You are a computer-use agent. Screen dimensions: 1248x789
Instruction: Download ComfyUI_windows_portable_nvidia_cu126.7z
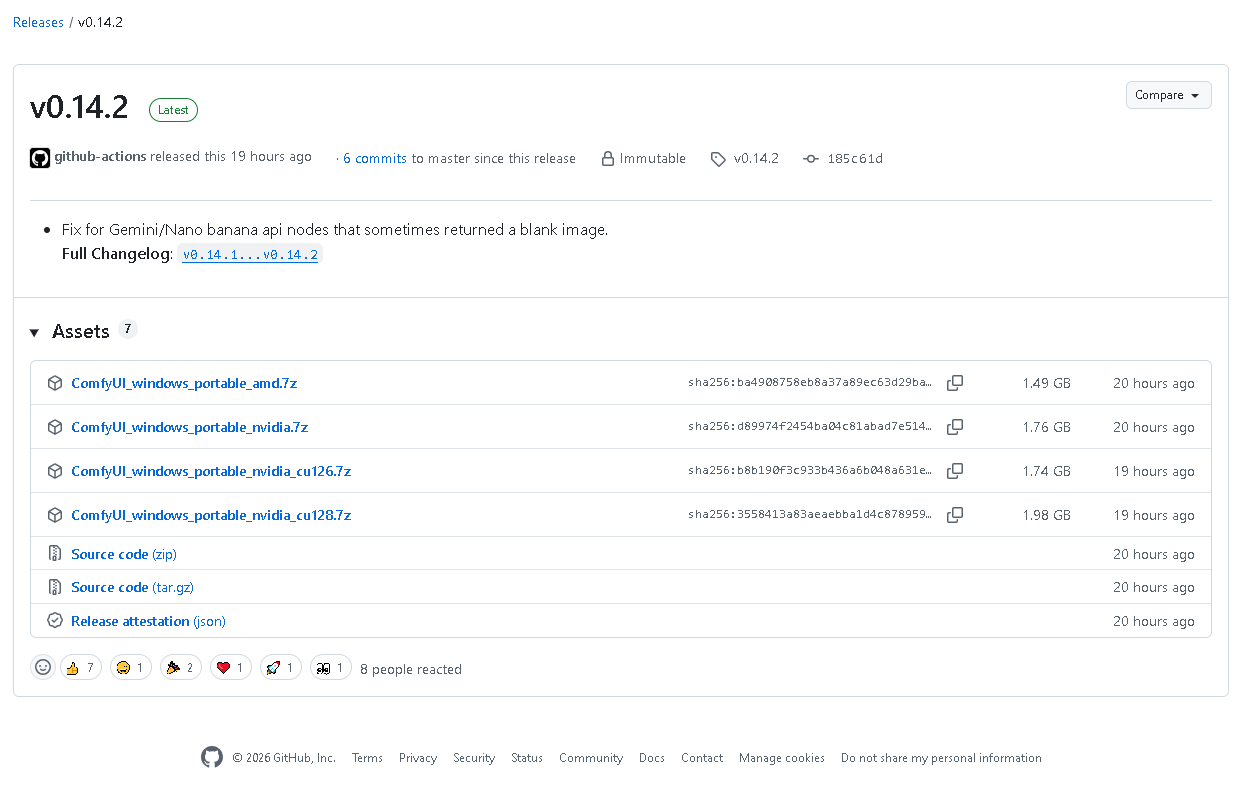click(211, 471)
